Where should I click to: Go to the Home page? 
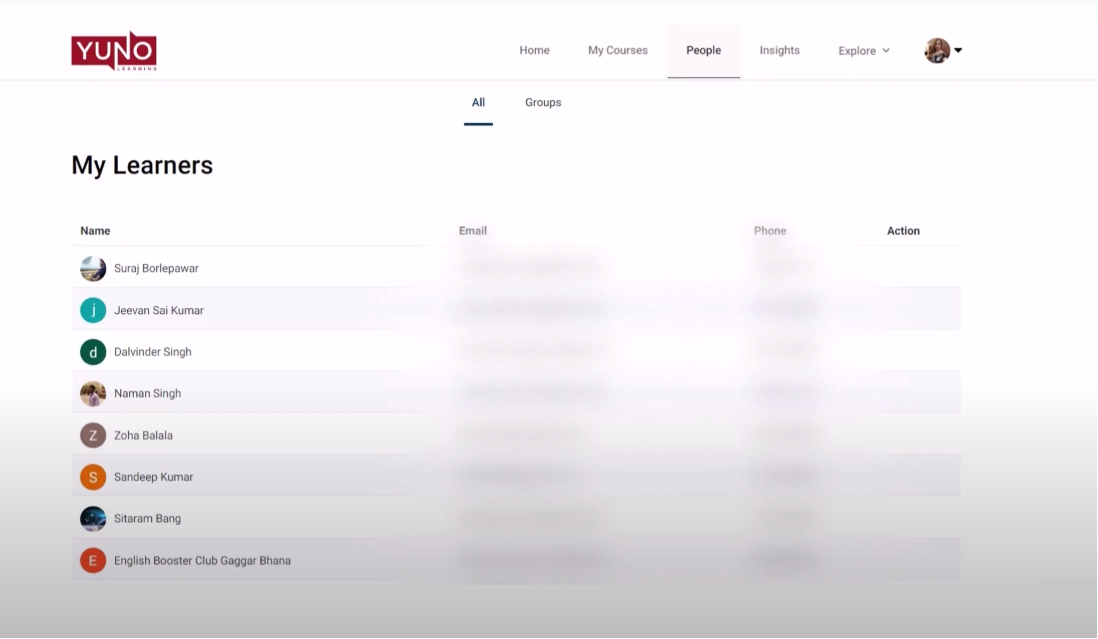tap(534, 51)
